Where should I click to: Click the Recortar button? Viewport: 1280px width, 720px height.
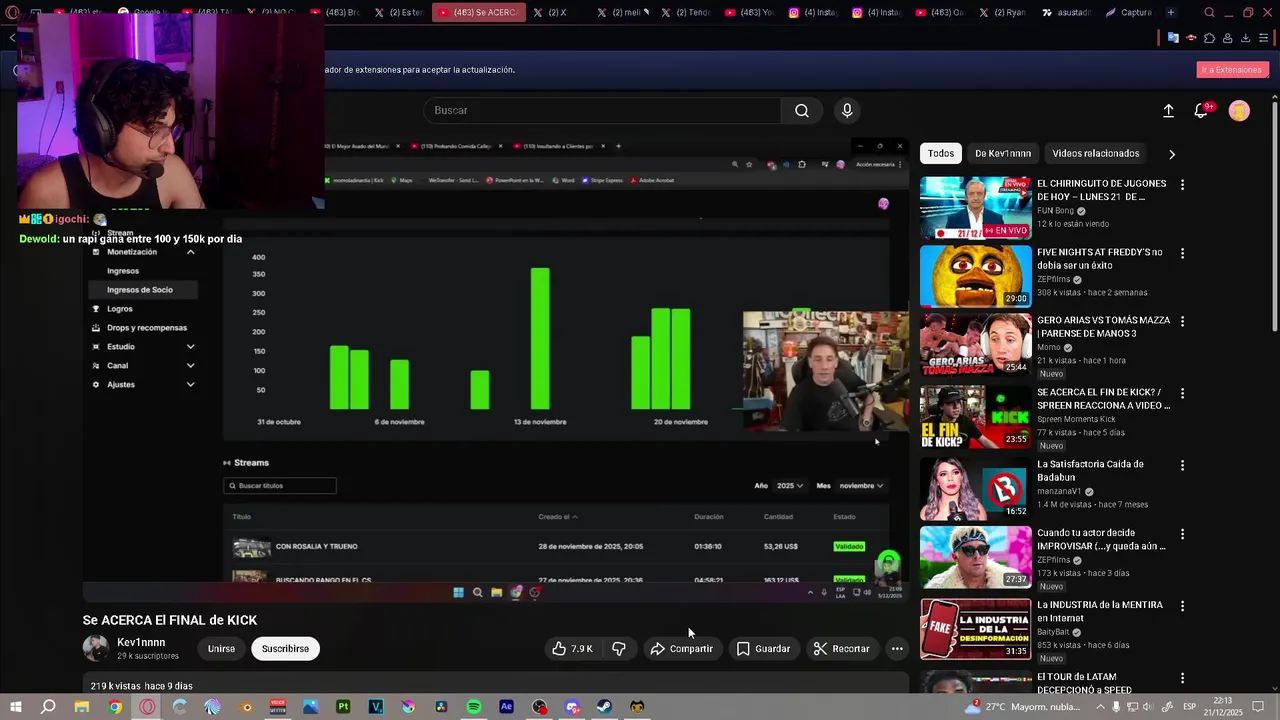coord(841,649)
